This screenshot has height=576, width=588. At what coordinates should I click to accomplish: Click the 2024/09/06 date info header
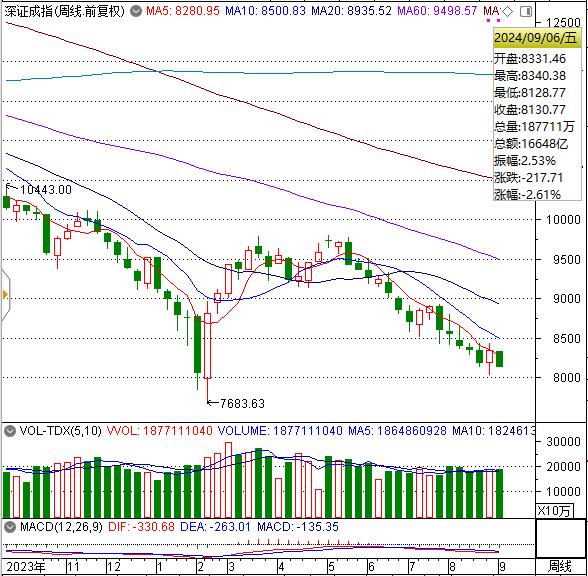pyautogui.click(x=537, y=38)
